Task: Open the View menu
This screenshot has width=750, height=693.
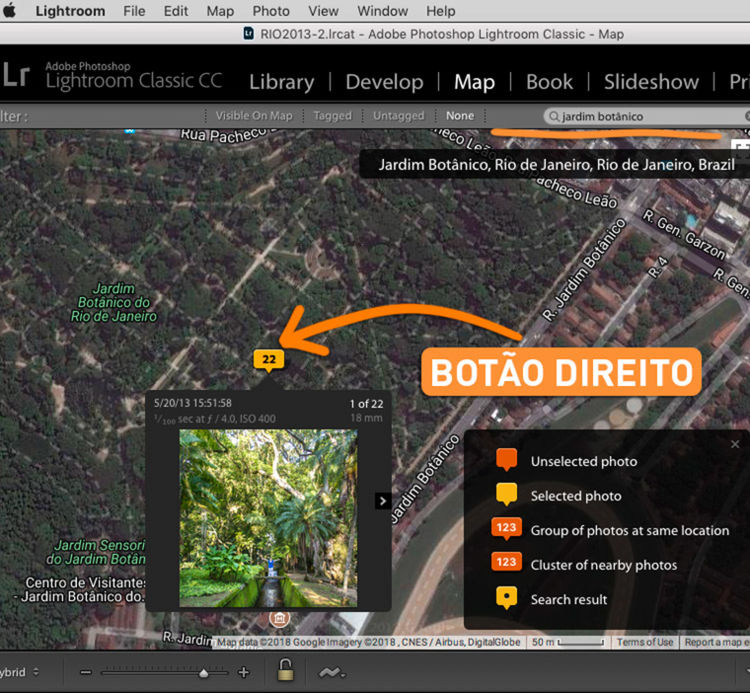Action: click(323, 11)
